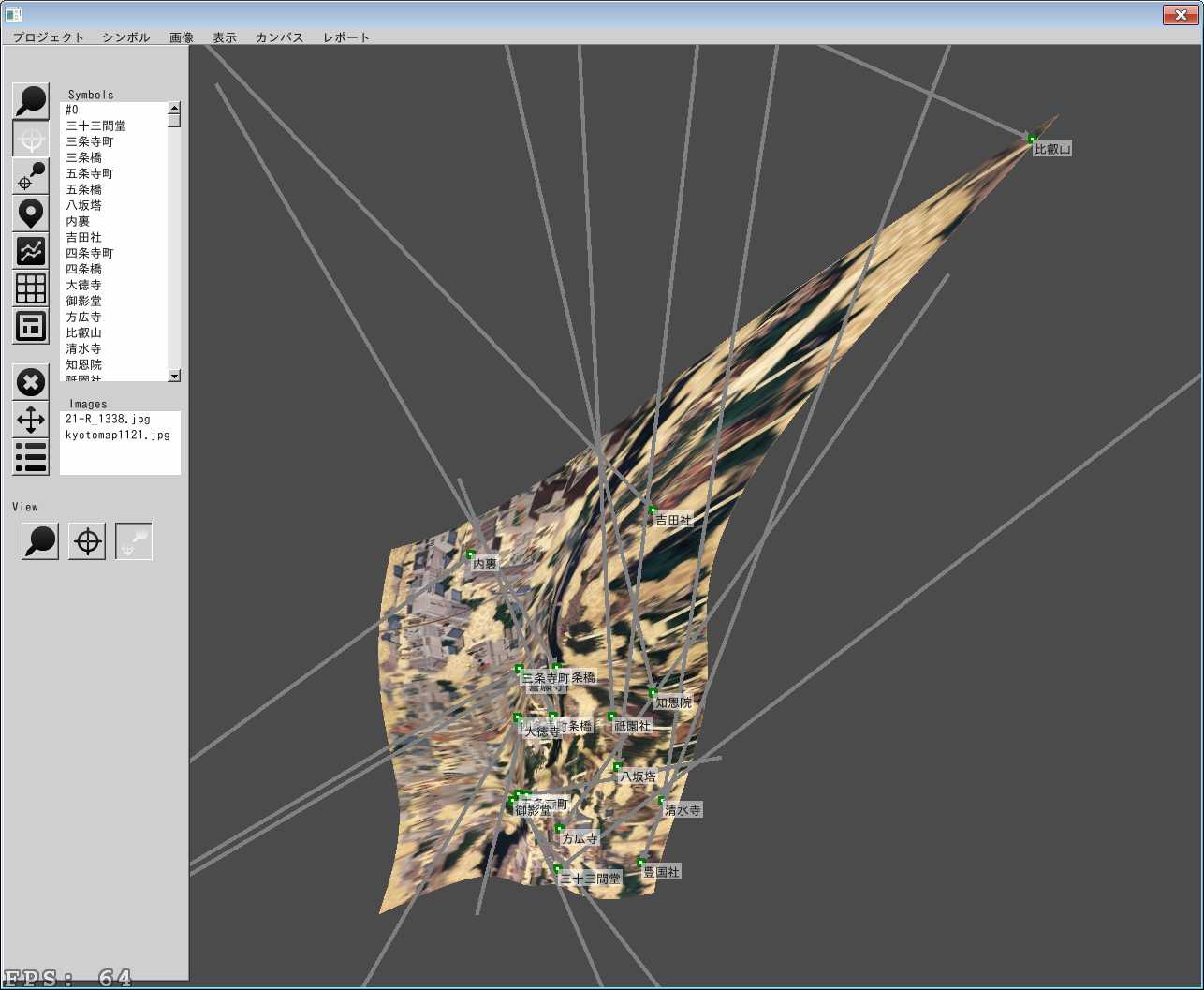
Task: Select 御影堂 in Symbols list
Action: (x=113, y=301)
